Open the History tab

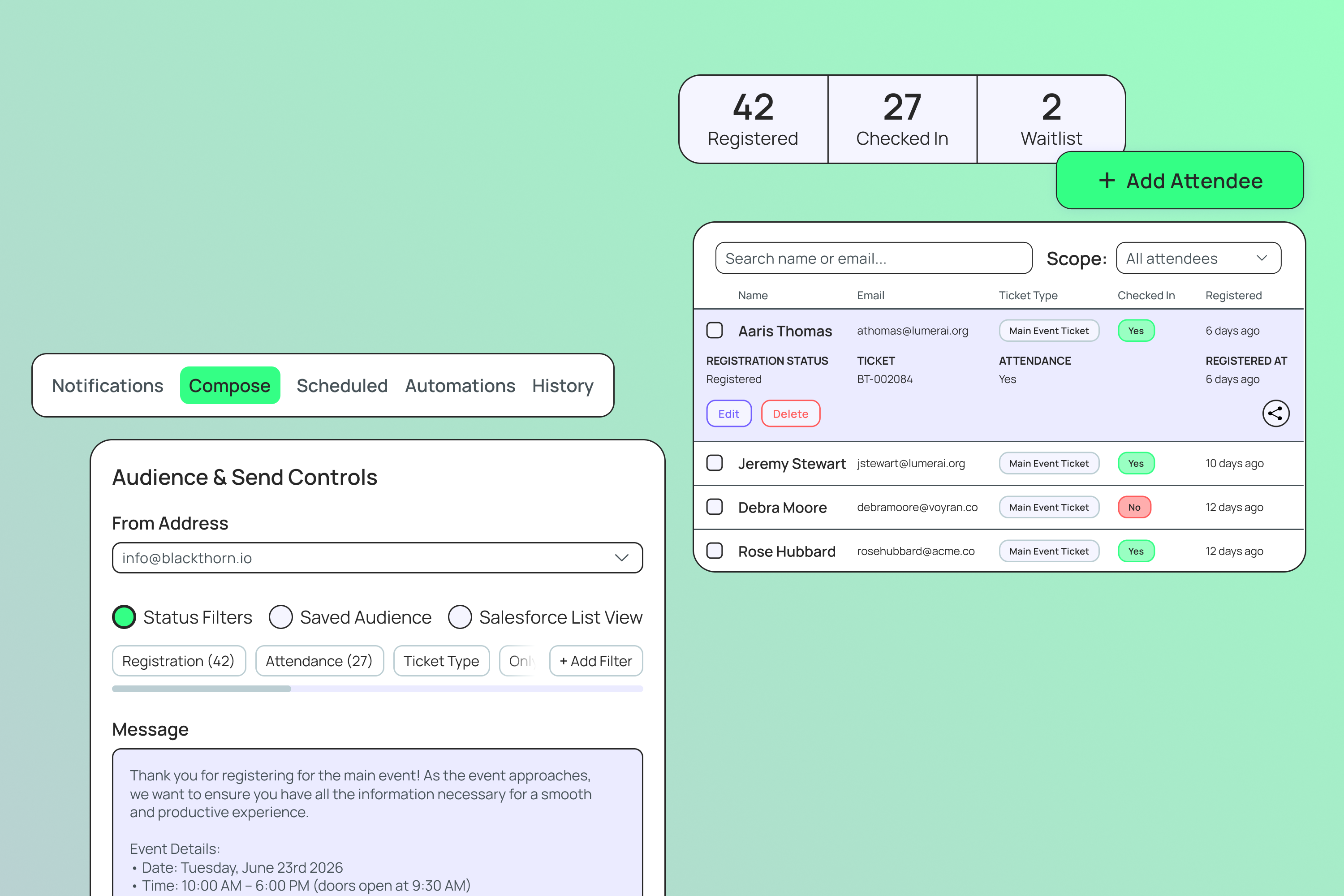pyautogui.click(x=563, y=386)
